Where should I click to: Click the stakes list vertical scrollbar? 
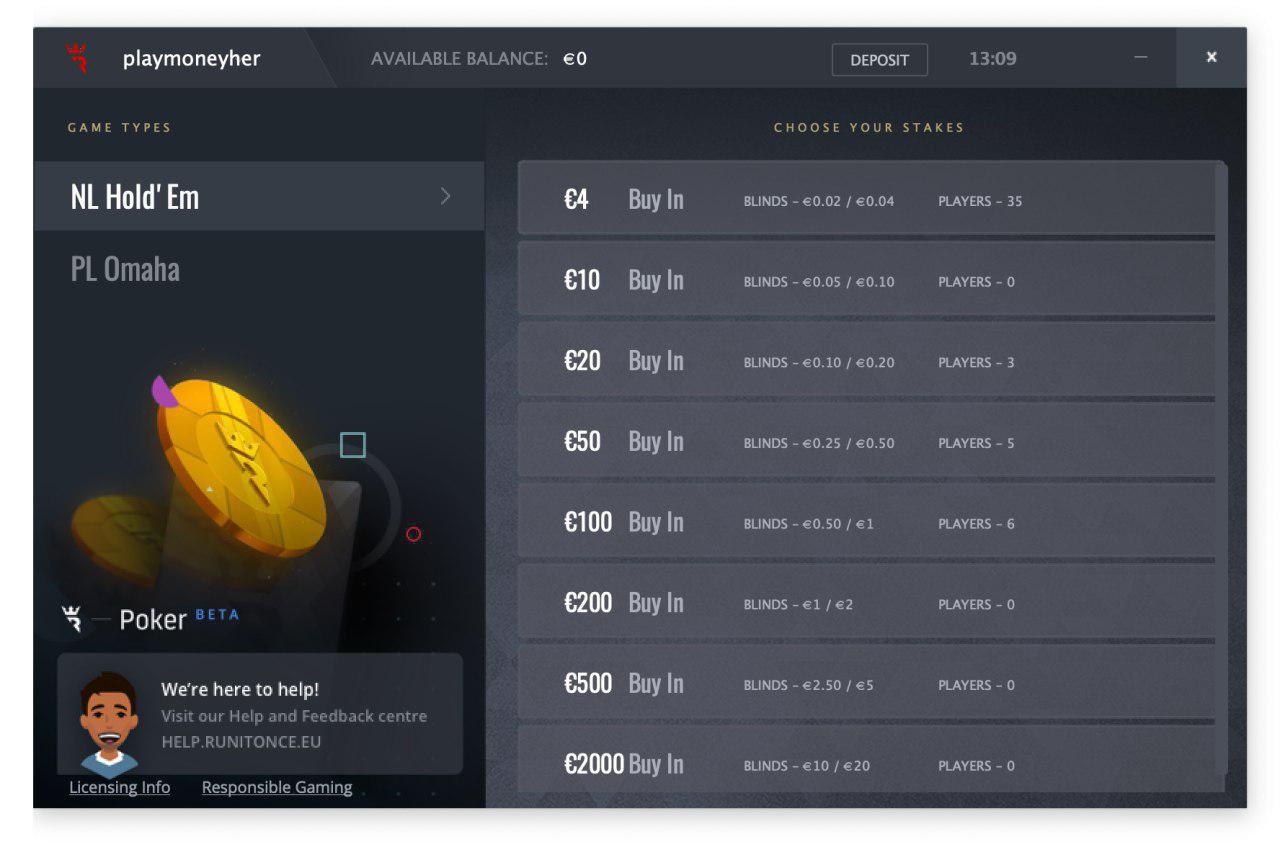(x=1222, y=468)
